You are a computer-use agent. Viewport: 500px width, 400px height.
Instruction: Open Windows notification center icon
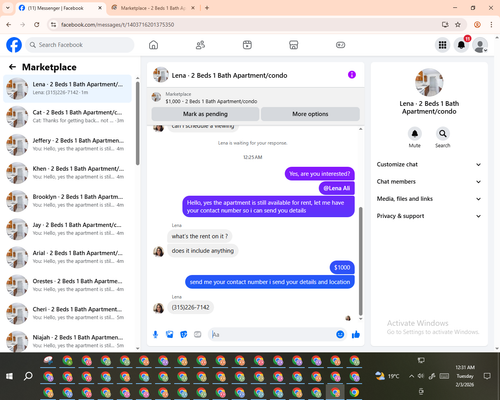coord(487,376)
